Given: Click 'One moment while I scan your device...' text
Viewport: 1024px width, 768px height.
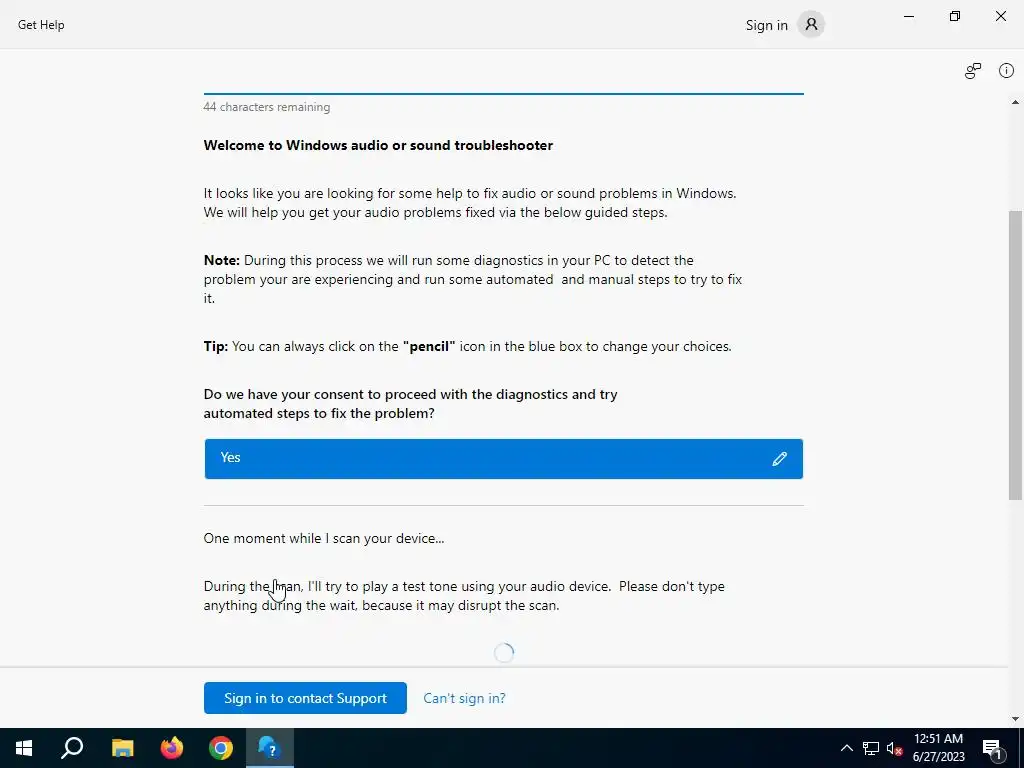Looking at the screenshot, I should [x=324, y=539].
